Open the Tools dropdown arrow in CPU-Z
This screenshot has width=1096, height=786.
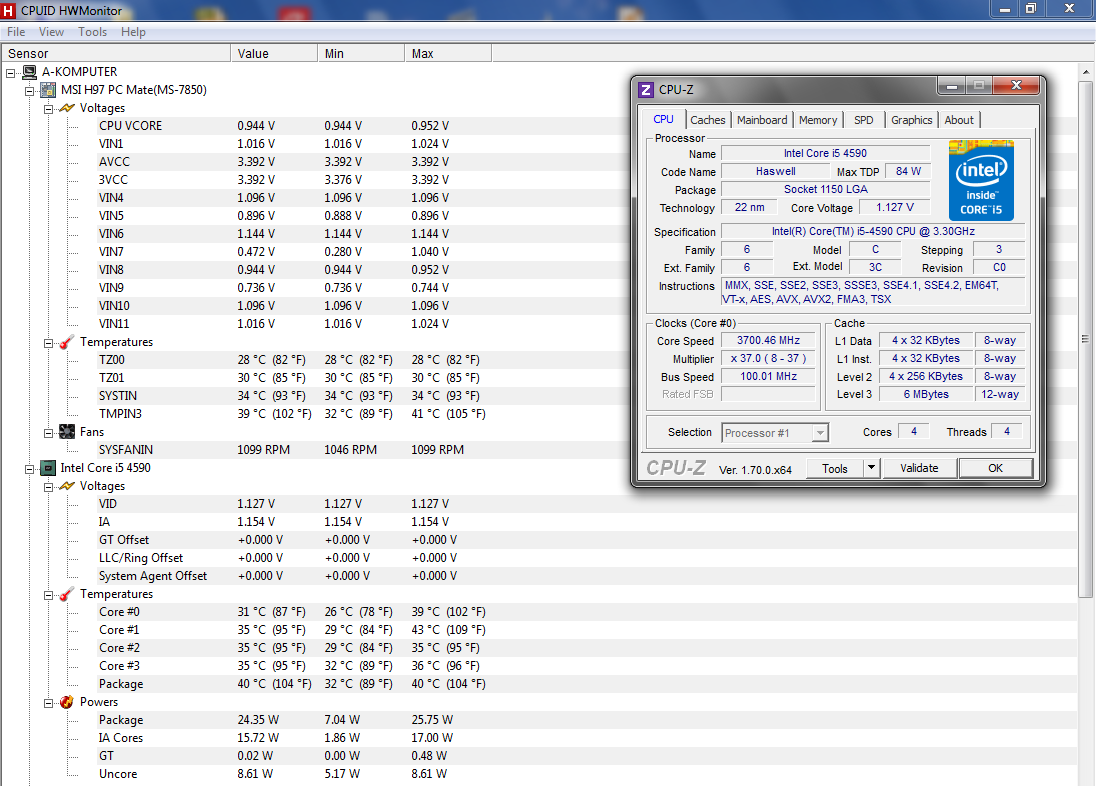870,468
